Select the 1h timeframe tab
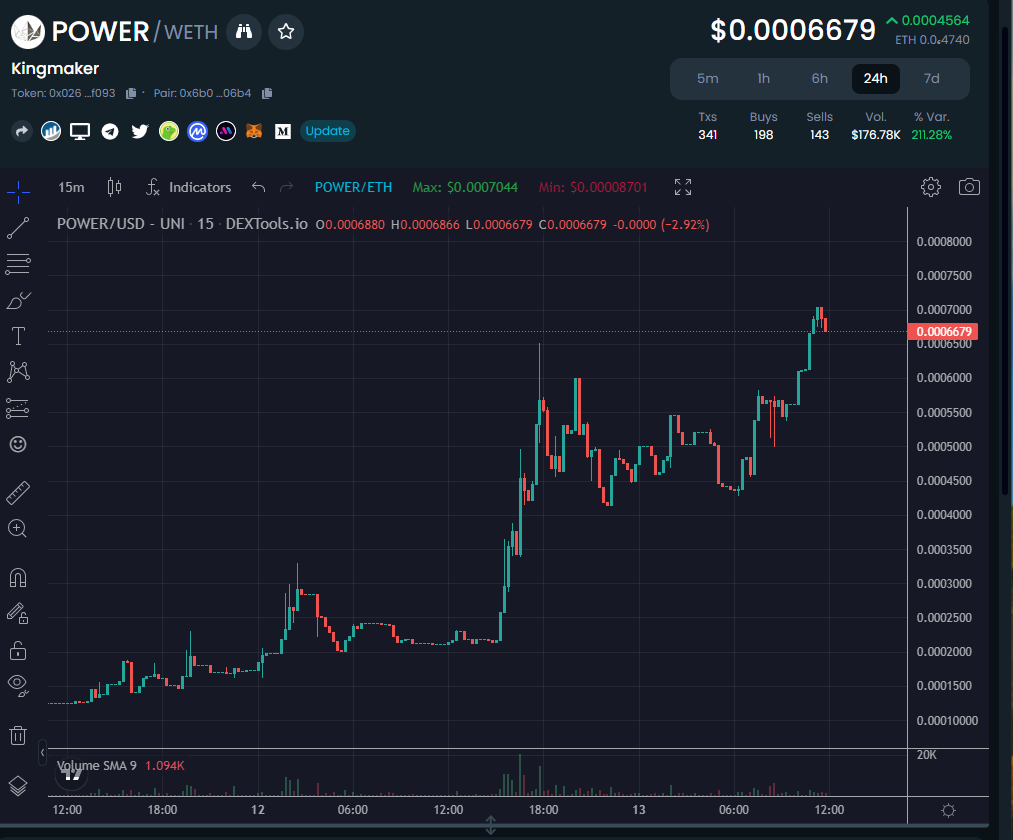Screen dimensions: 1013x840 763,78
